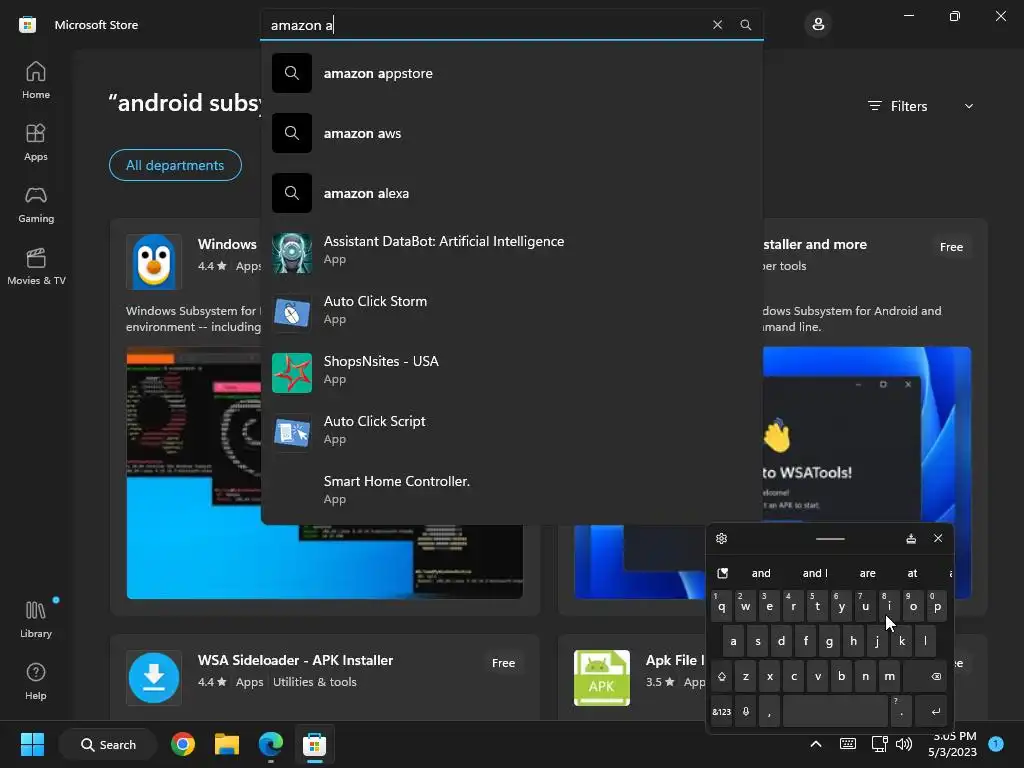1024x768 pixels.
Task: Select the 'amazon appstore' search suggestion
Action: 512,73
